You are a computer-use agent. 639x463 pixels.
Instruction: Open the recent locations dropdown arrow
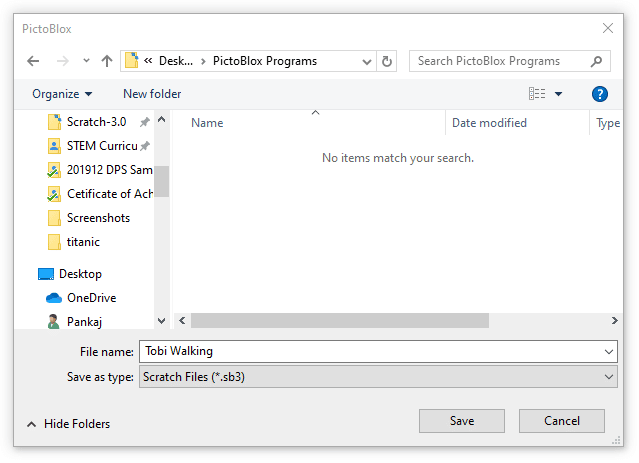86,61
